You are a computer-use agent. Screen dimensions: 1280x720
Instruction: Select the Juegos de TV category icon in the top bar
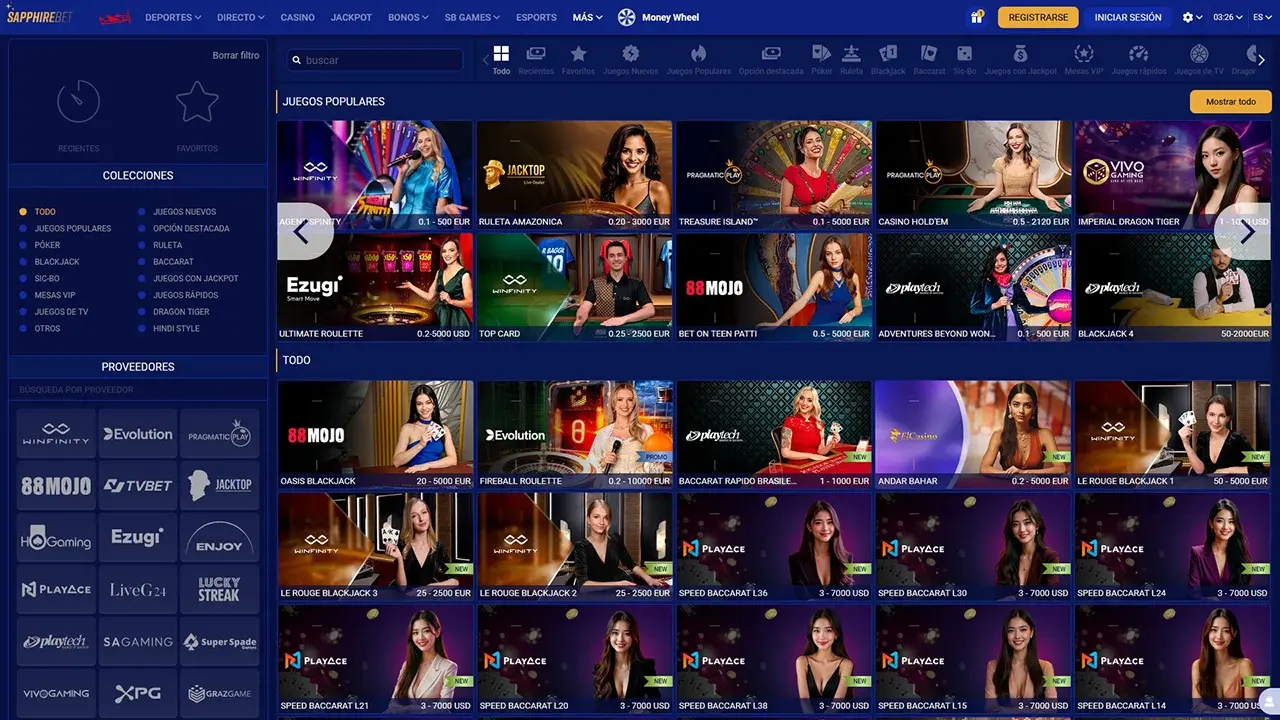(x=1198, y=54)
